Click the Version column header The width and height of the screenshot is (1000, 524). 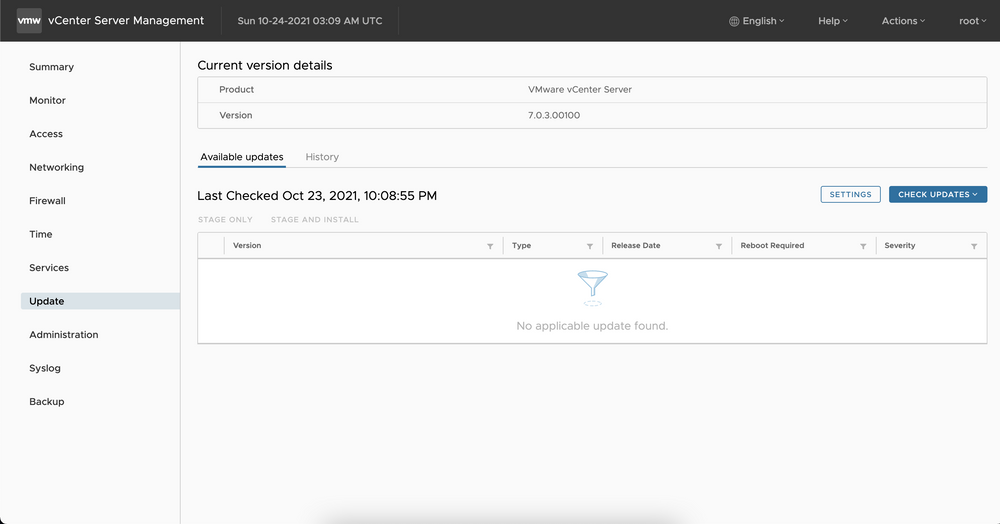click(x=247, y=245)
